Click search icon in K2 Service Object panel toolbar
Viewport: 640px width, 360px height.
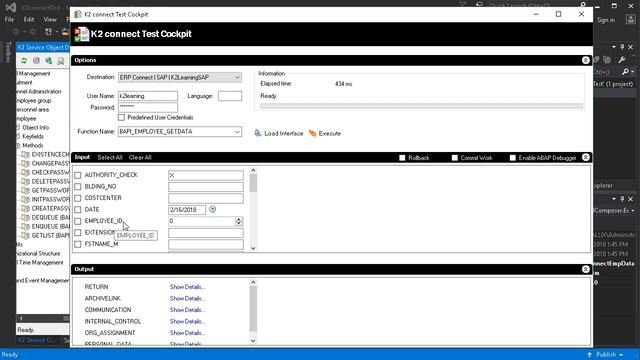coord(49,61)
